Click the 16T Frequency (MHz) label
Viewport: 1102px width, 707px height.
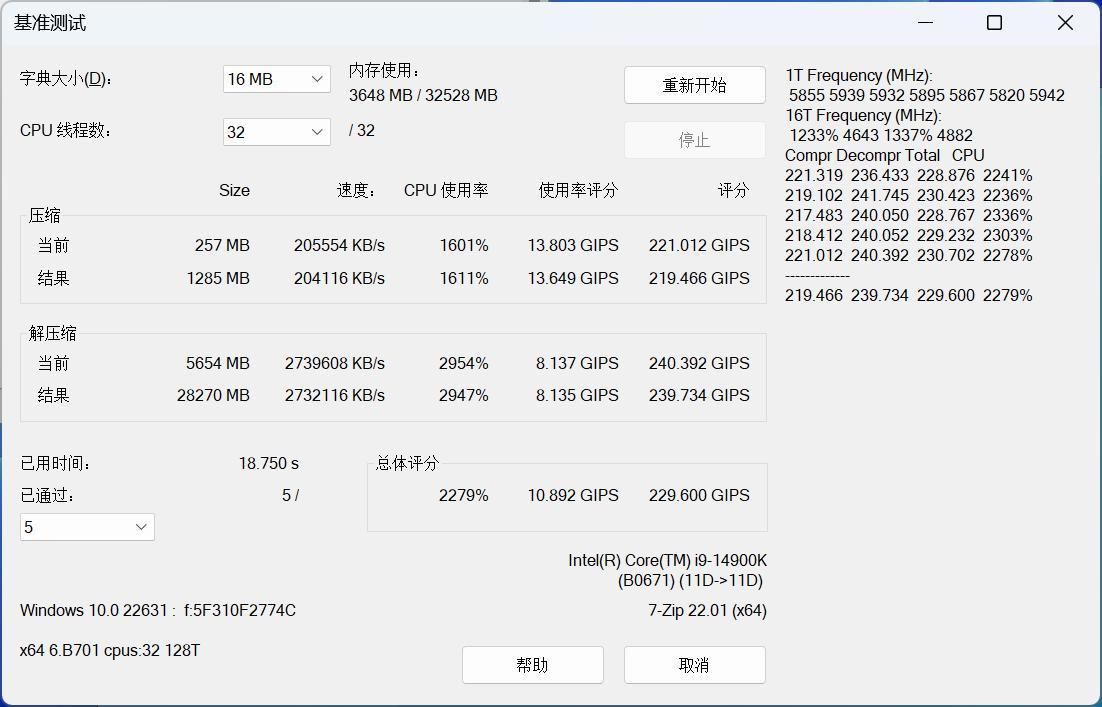(x=863, y=115)
